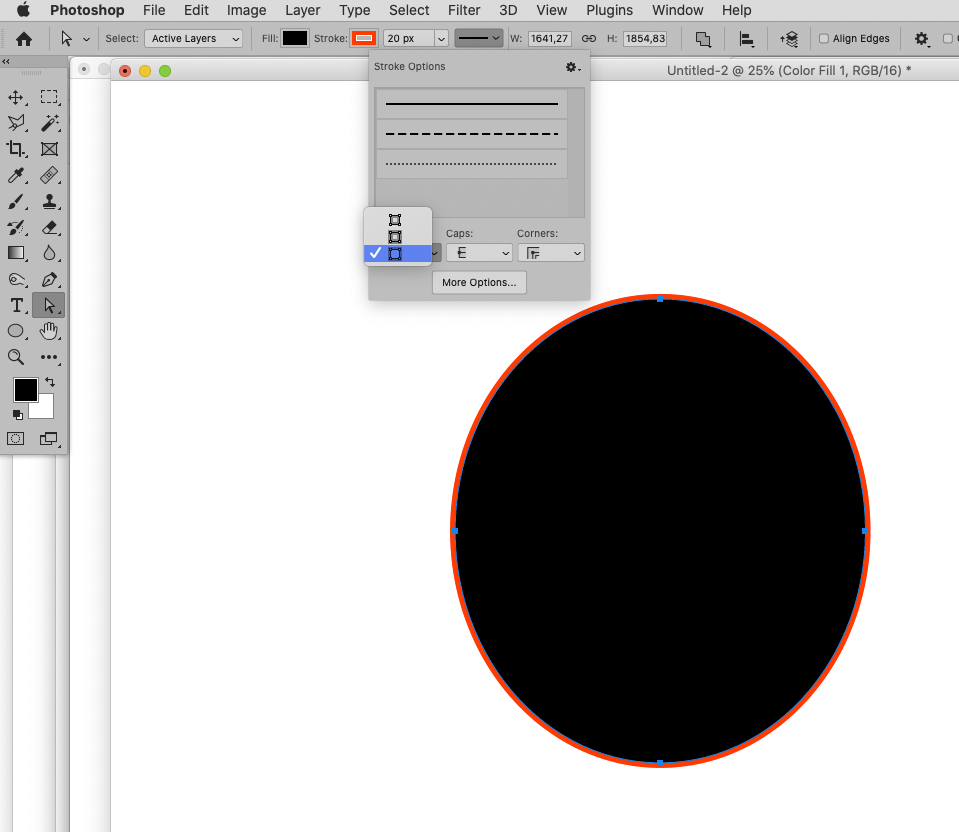Screen dimensions: 959x832
Task: Click the More Options button
Action: pos(478,282)
